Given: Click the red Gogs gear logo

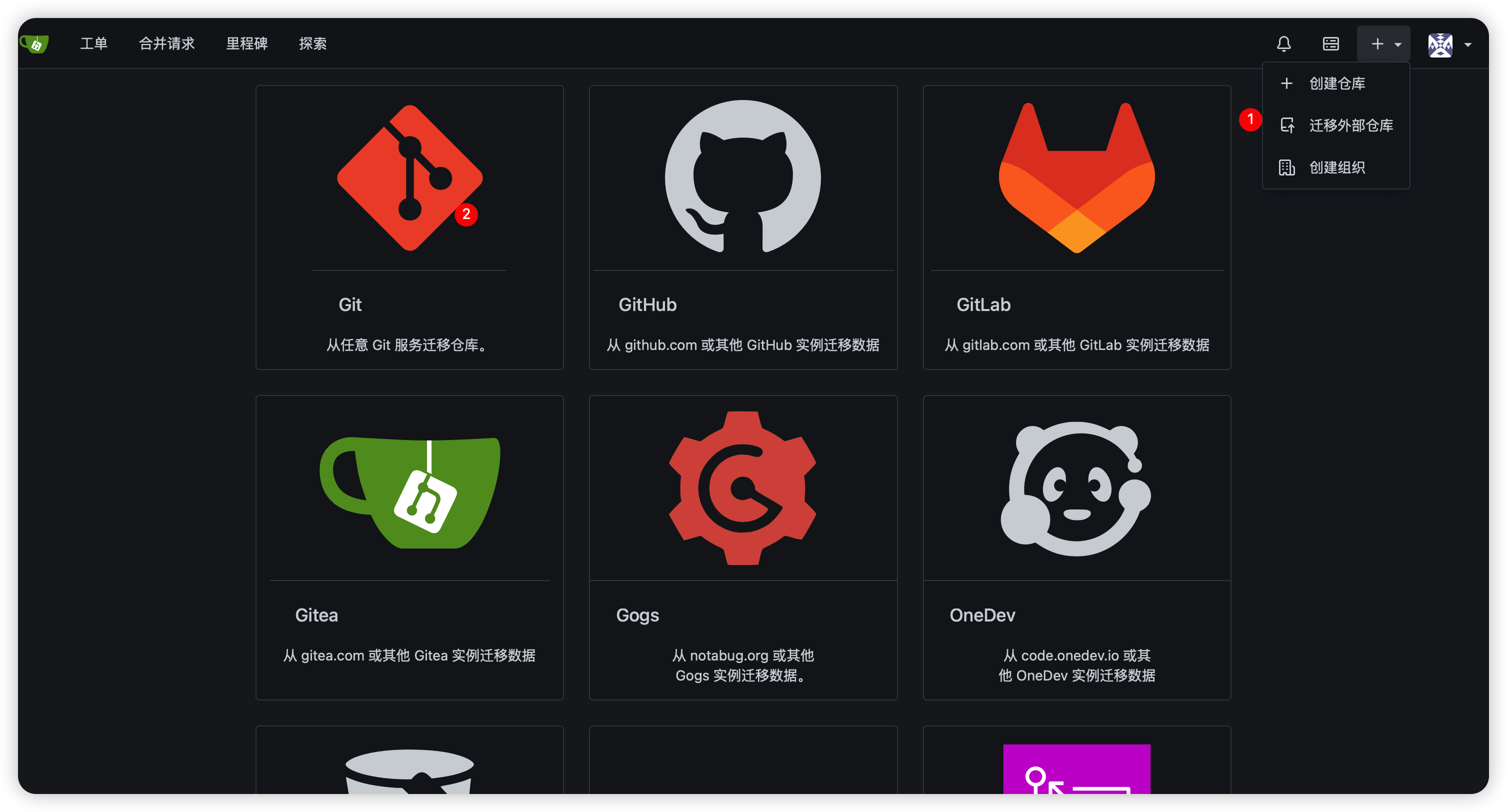Looking at the screenshot, I should pos(743,488).
